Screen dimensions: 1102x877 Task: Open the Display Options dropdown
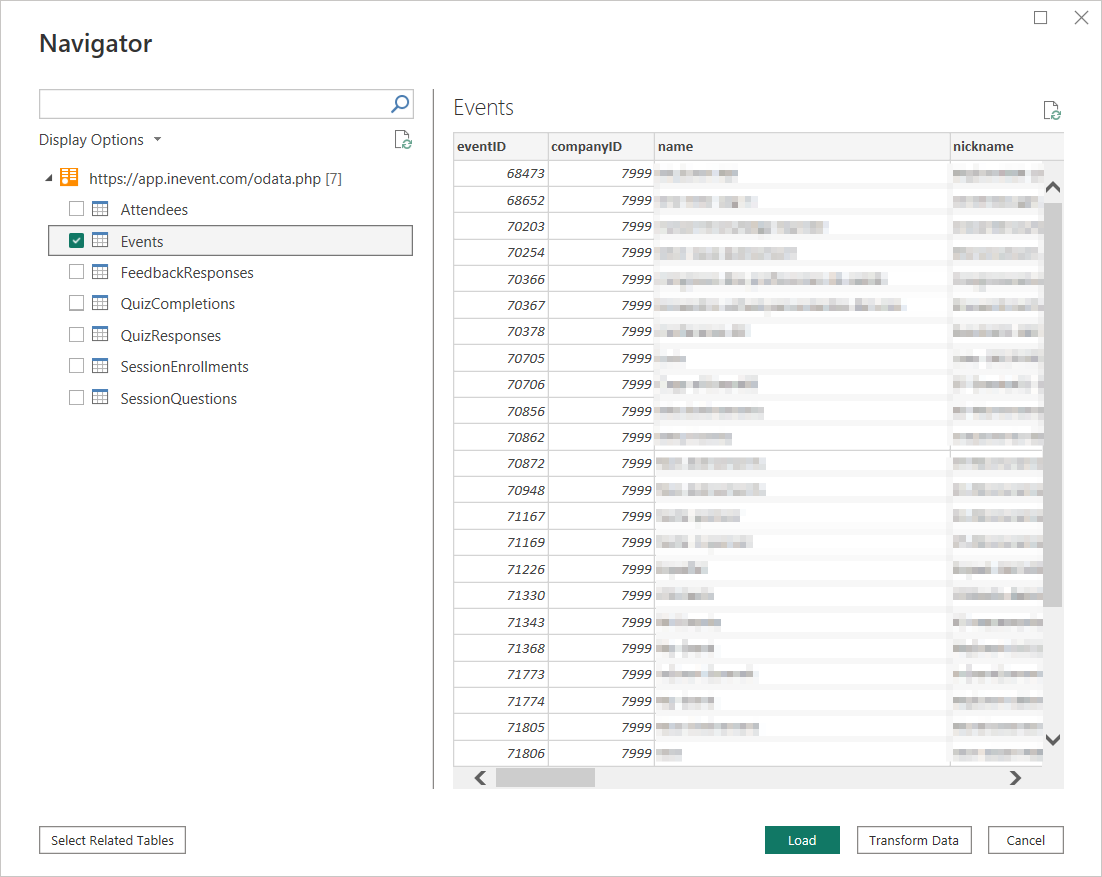click(x=100, y=140)
